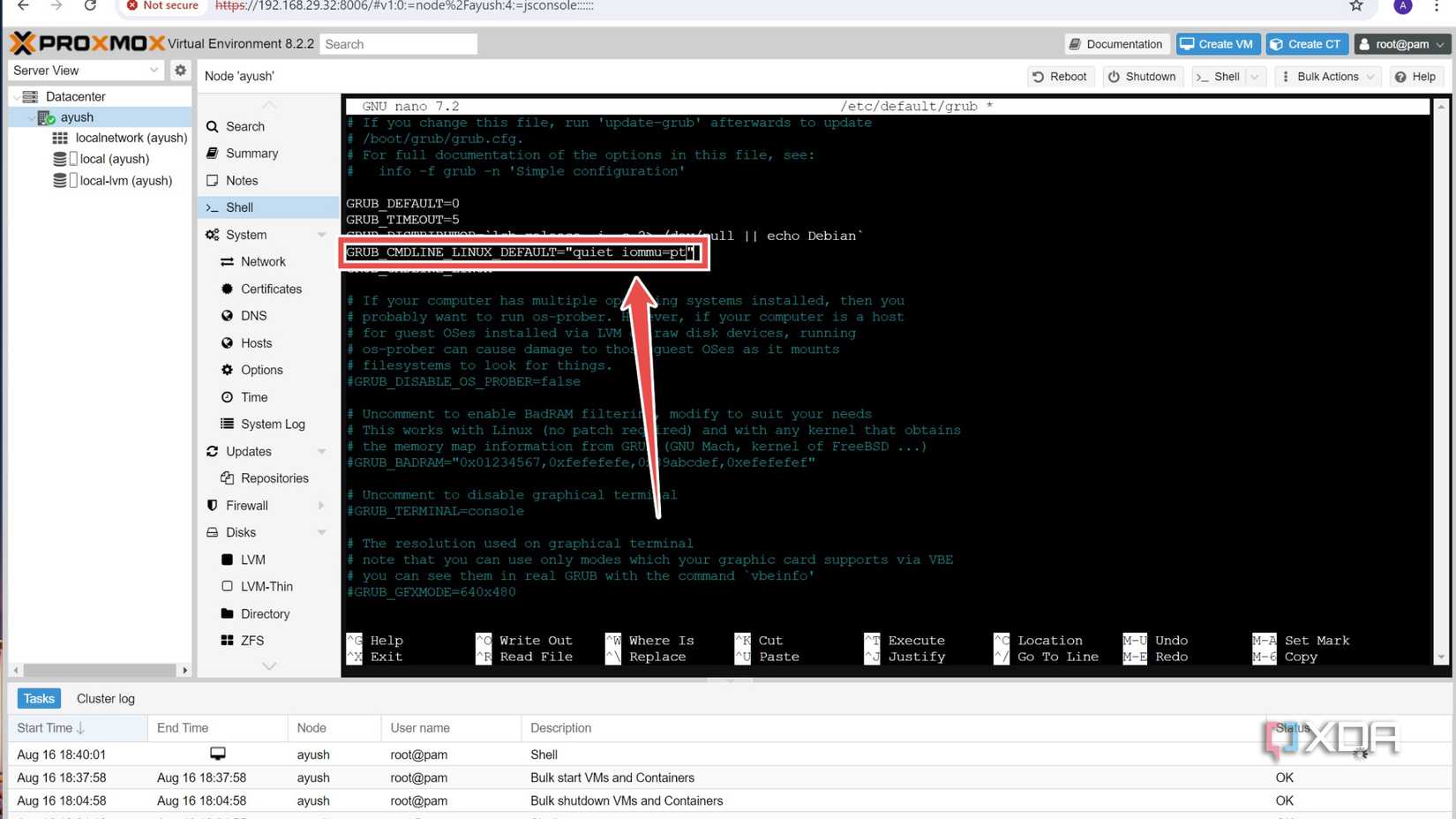View the Hosts file settings
The image size is (1456, 819).
coord(256,342)
